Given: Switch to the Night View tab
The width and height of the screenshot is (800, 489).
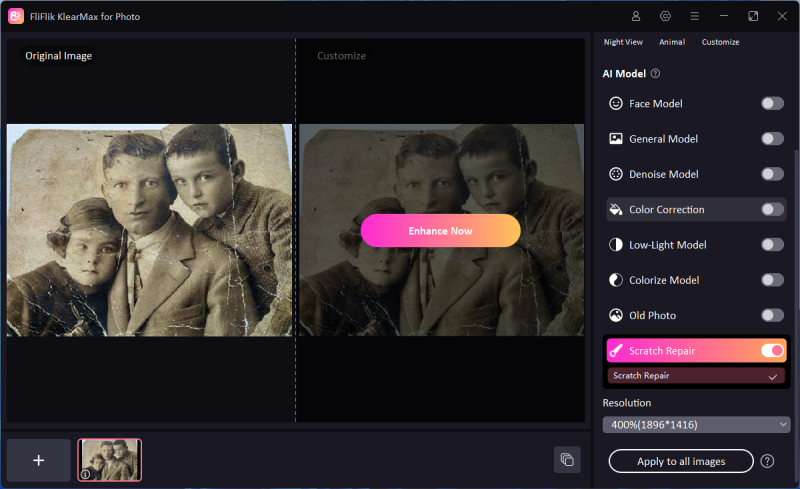Looking at the screenshot, I should [x=623, y=42].
